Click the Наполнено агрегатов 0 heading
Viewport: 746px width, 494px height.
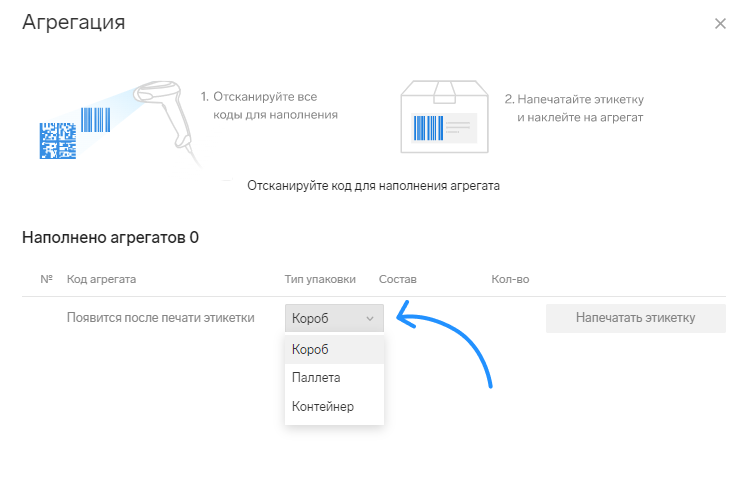pyautogui.click(x=110, y=237)
